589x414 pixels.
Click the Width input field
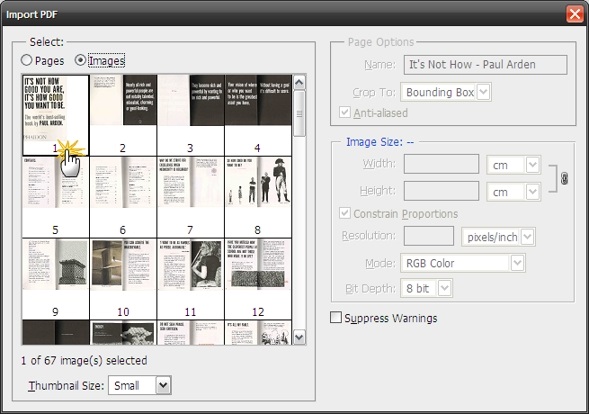(x=441, y=164)
